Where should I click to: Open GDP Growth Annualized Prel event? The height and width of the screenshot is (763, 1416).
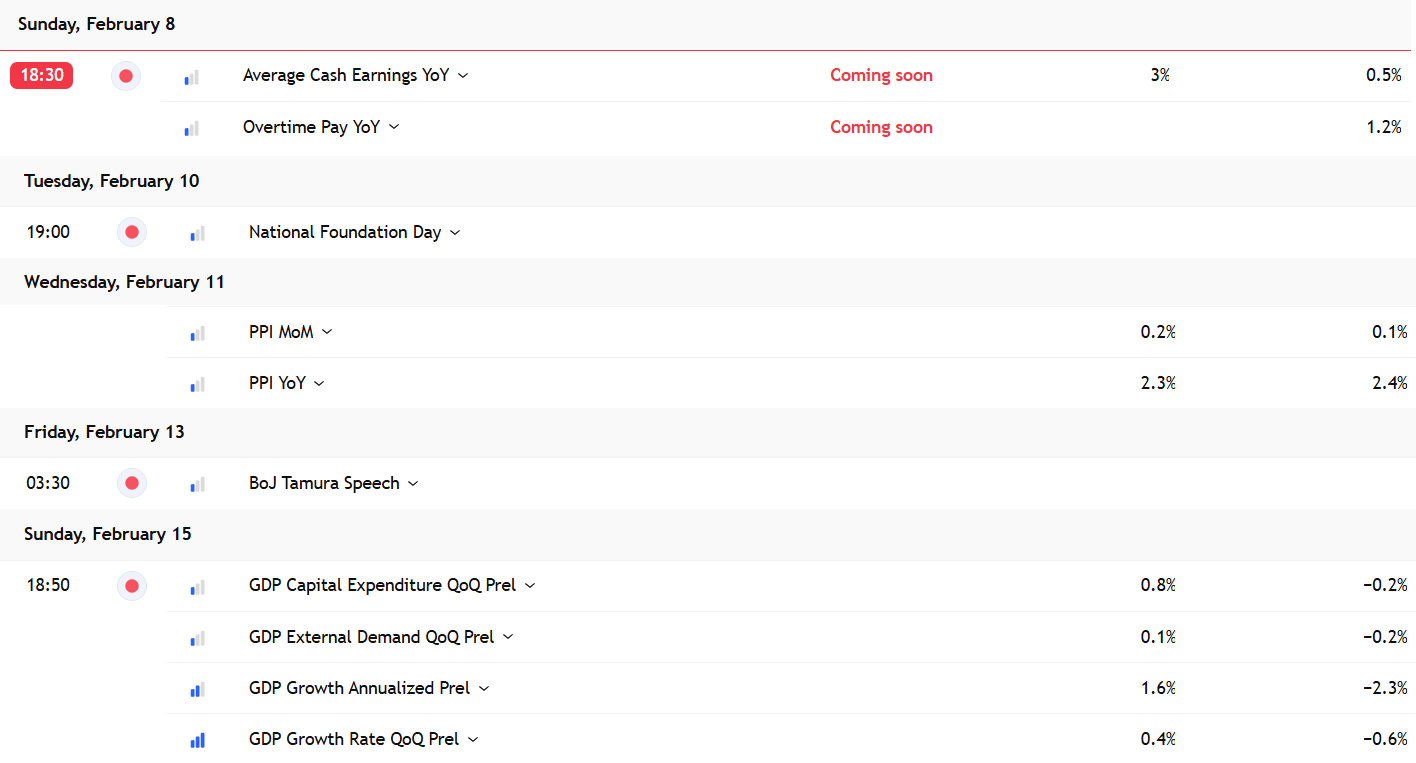(360, 688)
